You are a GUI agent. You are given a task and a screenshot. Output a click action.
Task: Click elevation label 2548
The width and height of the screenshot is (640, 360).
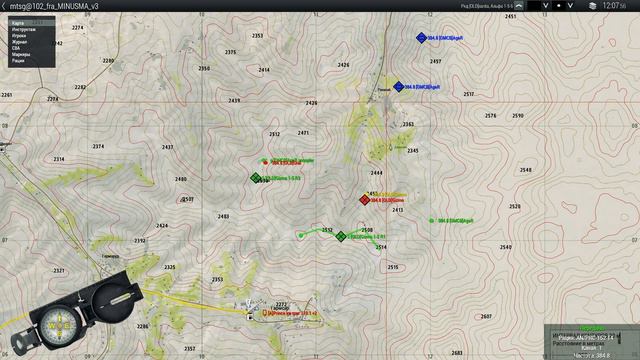click(x=525, y=170)
